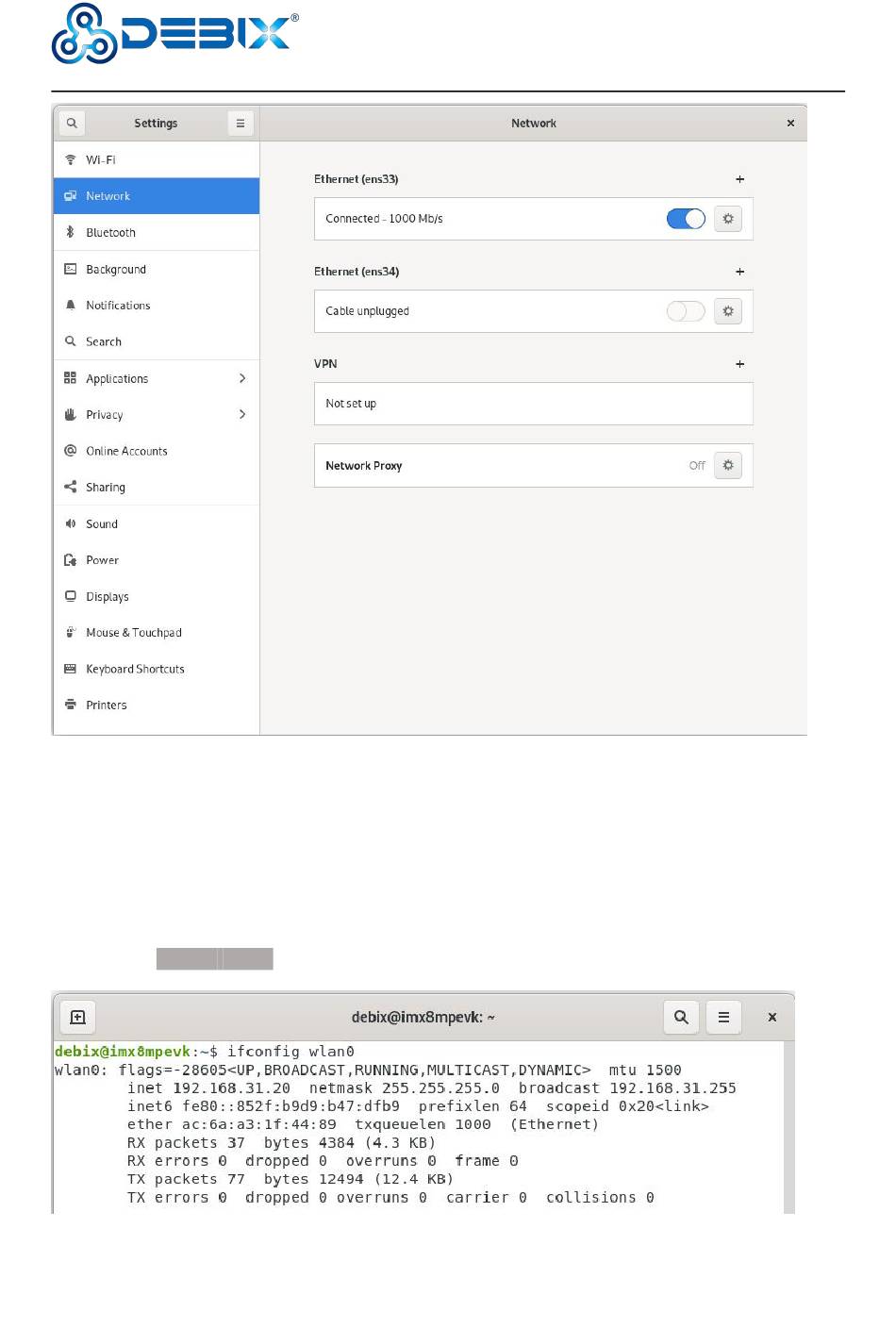Screen dimensions: 896x1328
Task: Expand the Privacy submenu chevron
Action: point(242,414)
